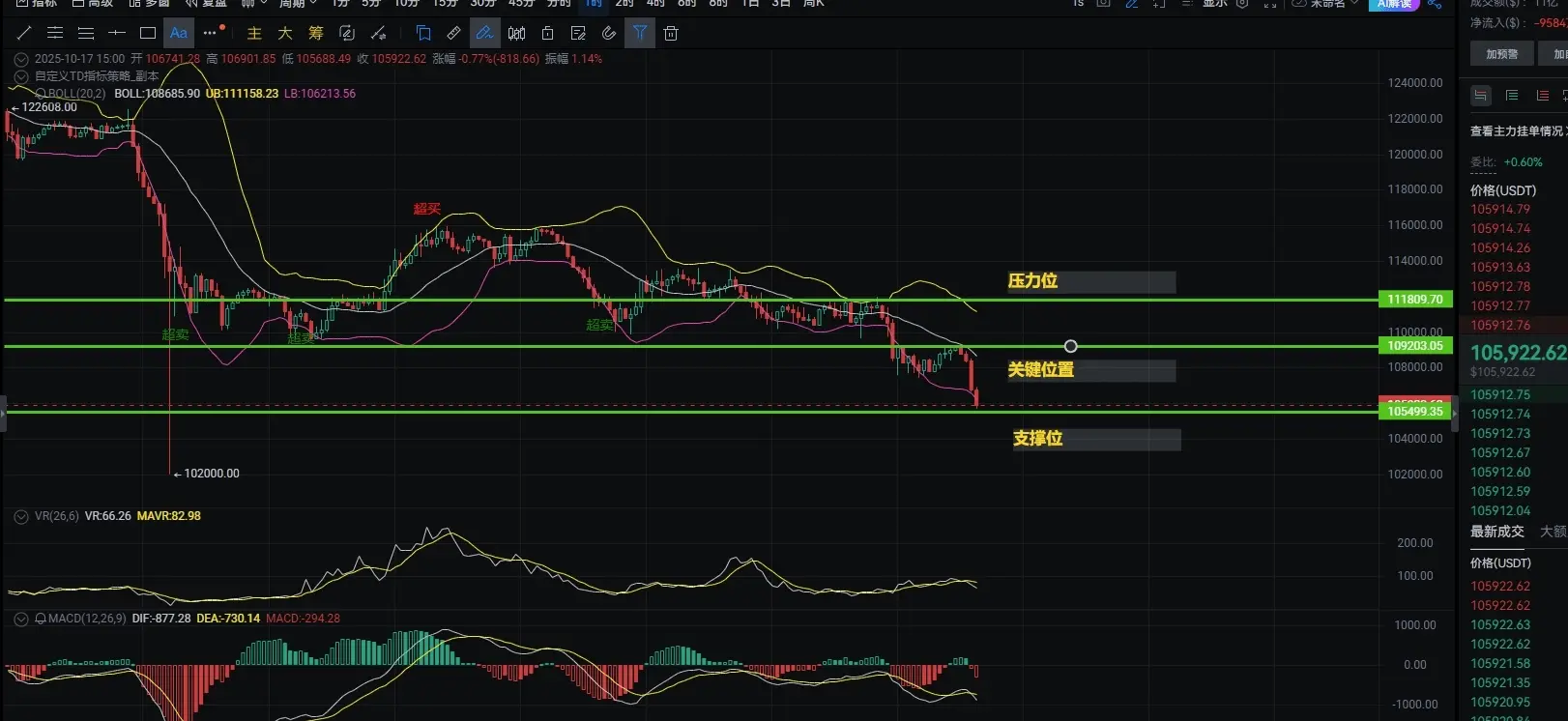Click the 主 indicator shortcut
The width and height of the screenshot is (1568, 721).
click(254, 33)
